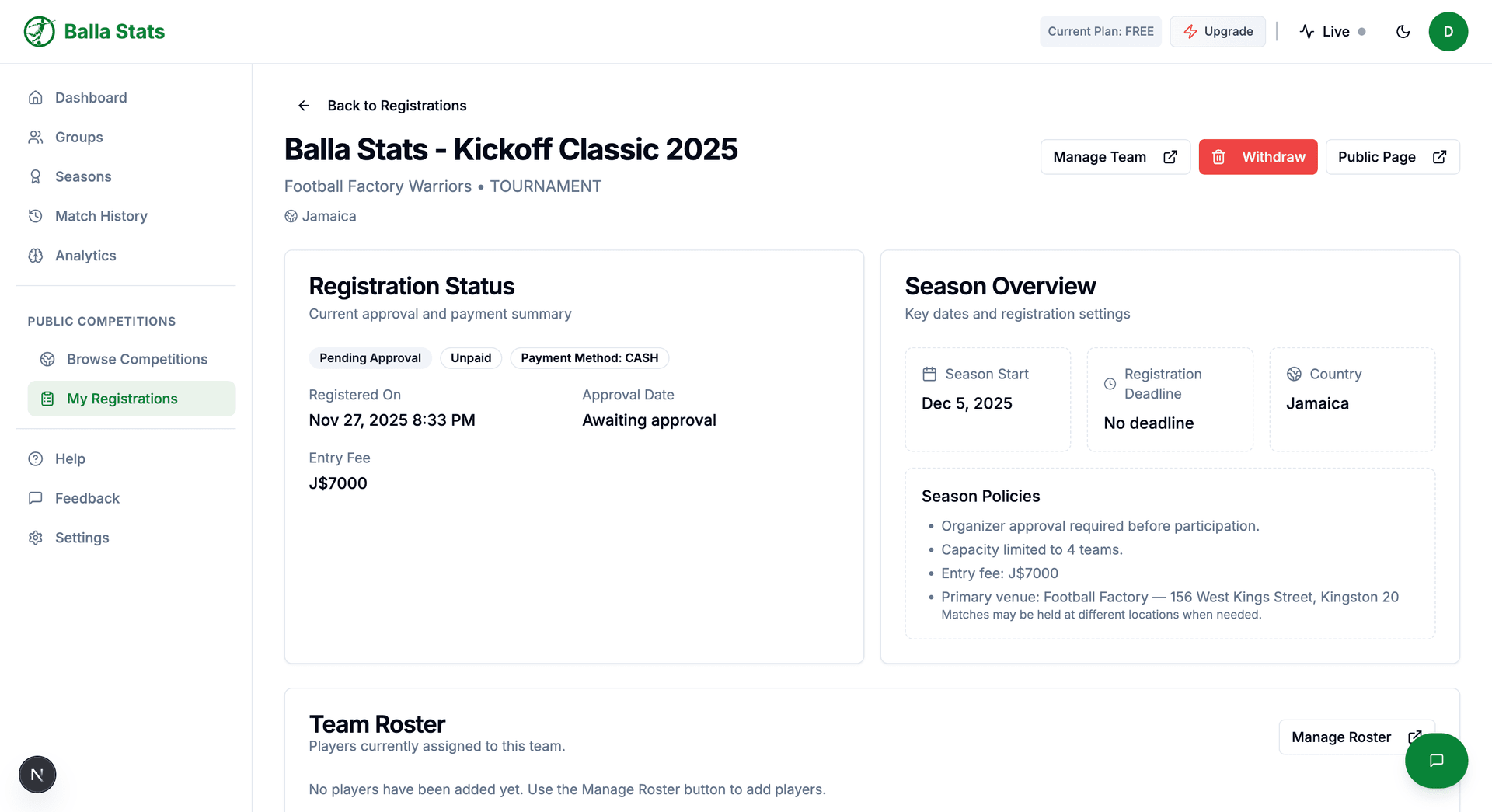Click the Groups people icon

(36, 137)
